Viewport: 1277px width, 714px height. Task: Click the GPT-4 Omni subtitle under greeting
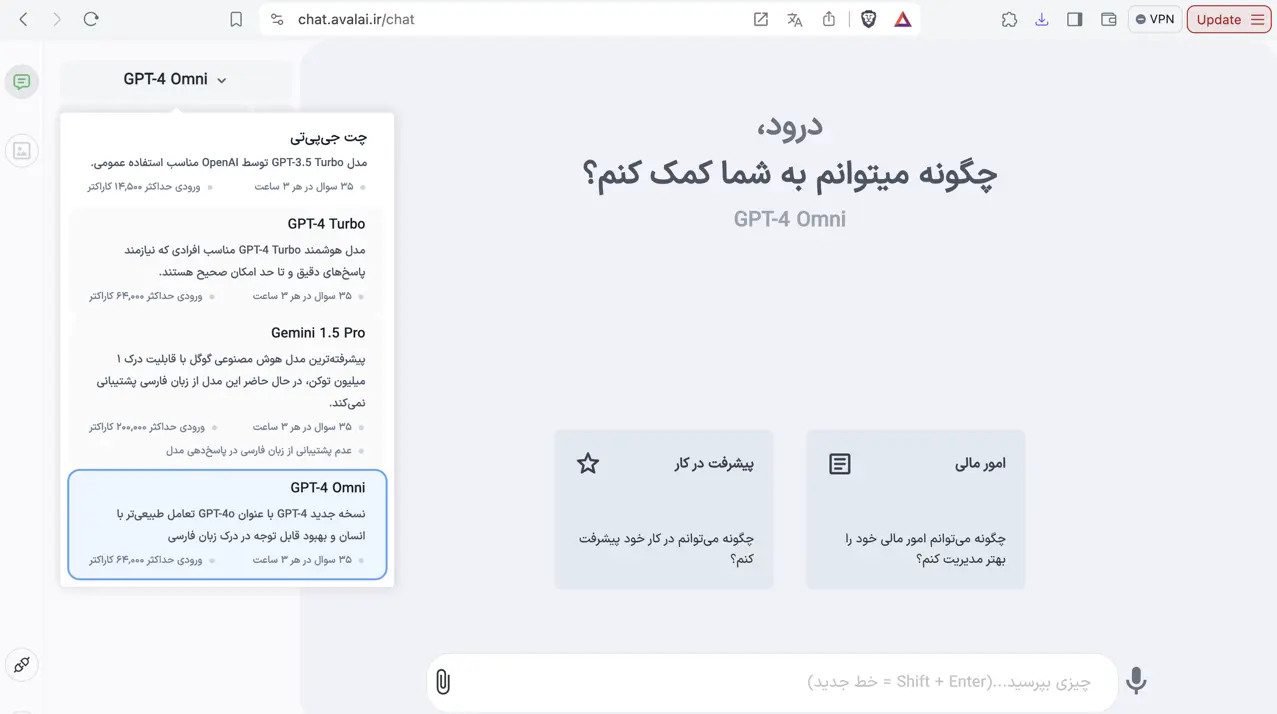point(790,219)
